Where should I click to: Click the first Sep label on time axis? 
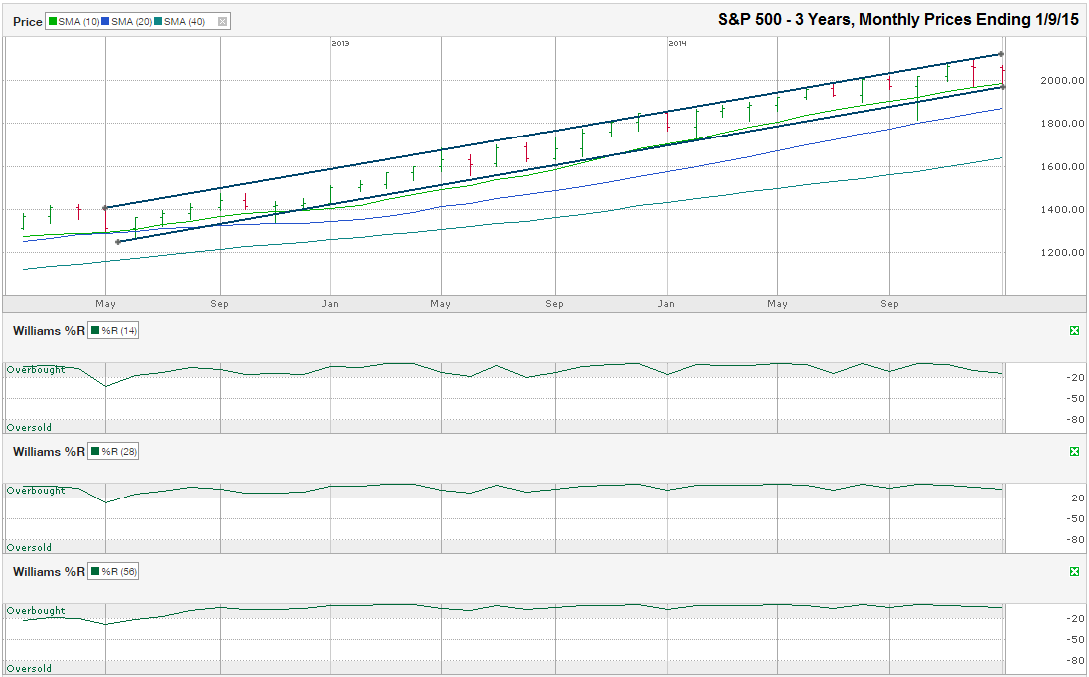(219, 303)
